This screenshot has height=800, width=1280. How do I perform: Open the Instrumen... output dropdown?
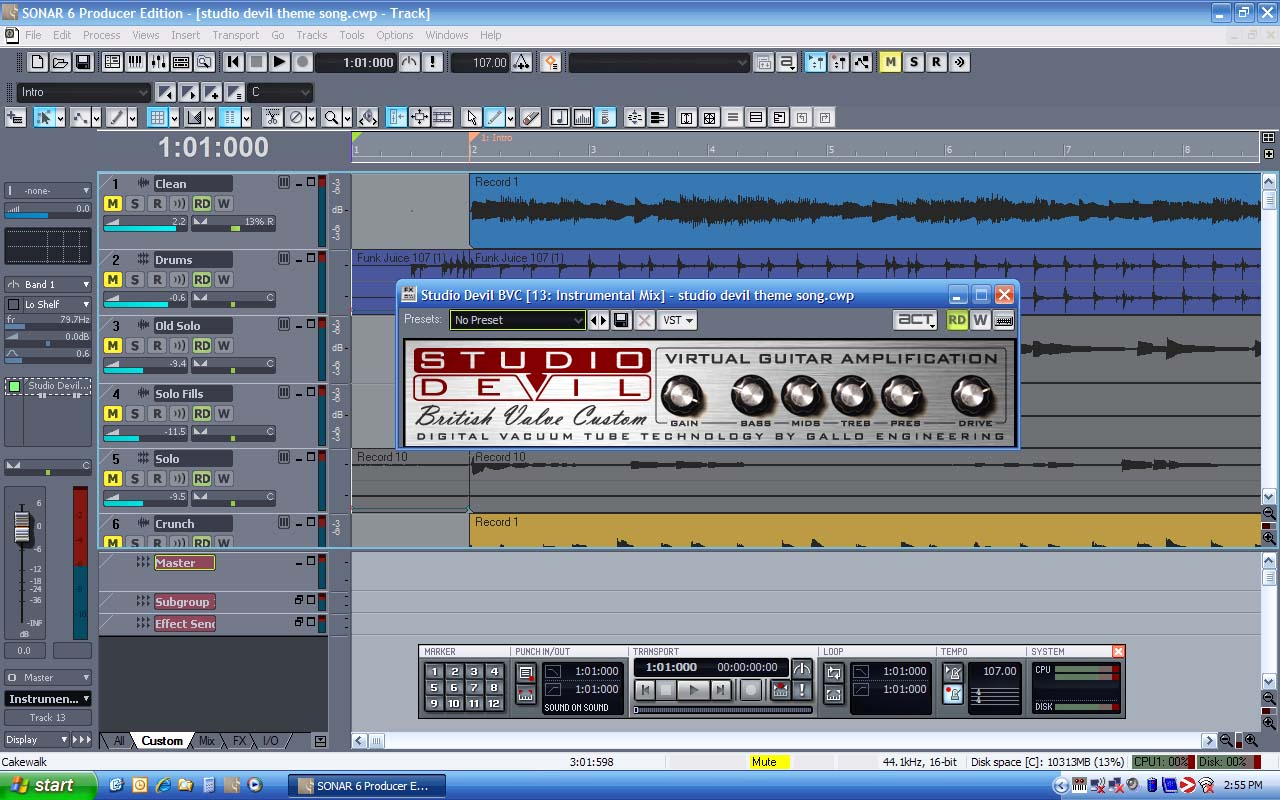pos(48,699)
